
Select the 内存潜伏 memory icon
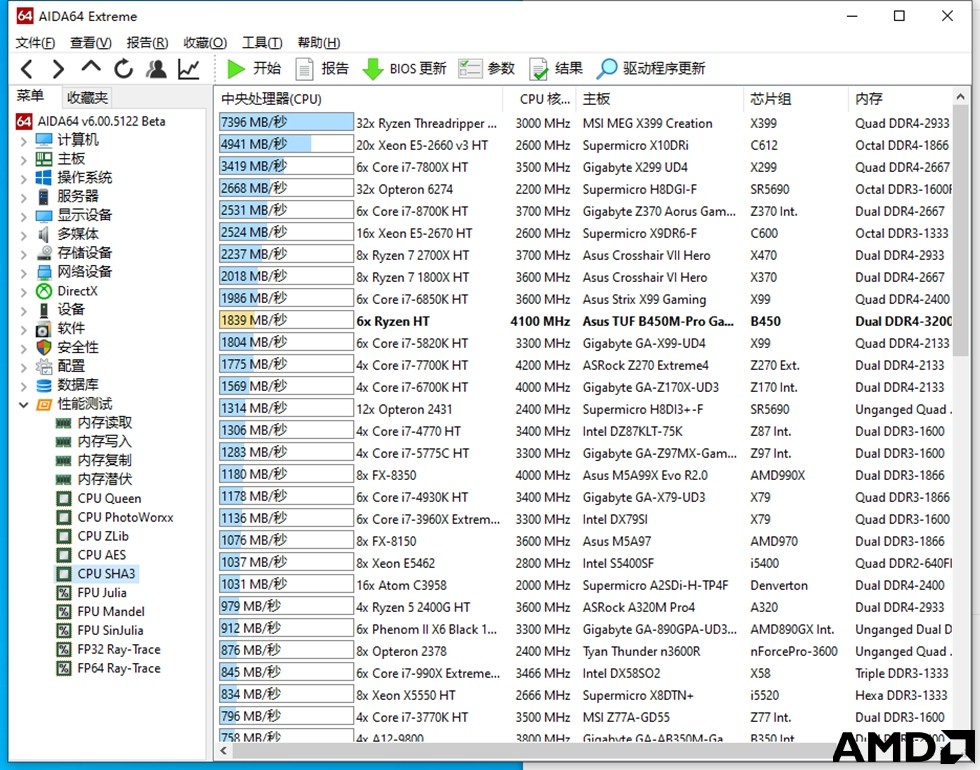tap(63, 479)
